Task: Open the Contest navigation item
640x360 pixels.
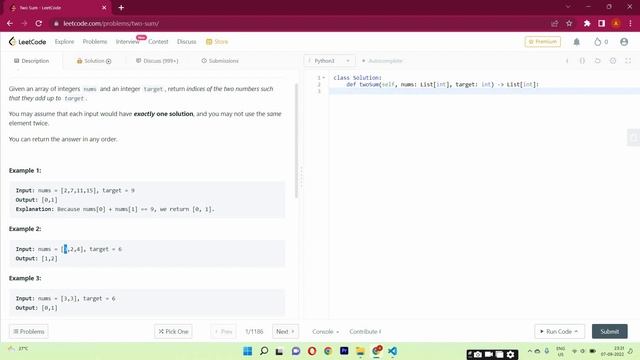Action: (x=158, y=42)
